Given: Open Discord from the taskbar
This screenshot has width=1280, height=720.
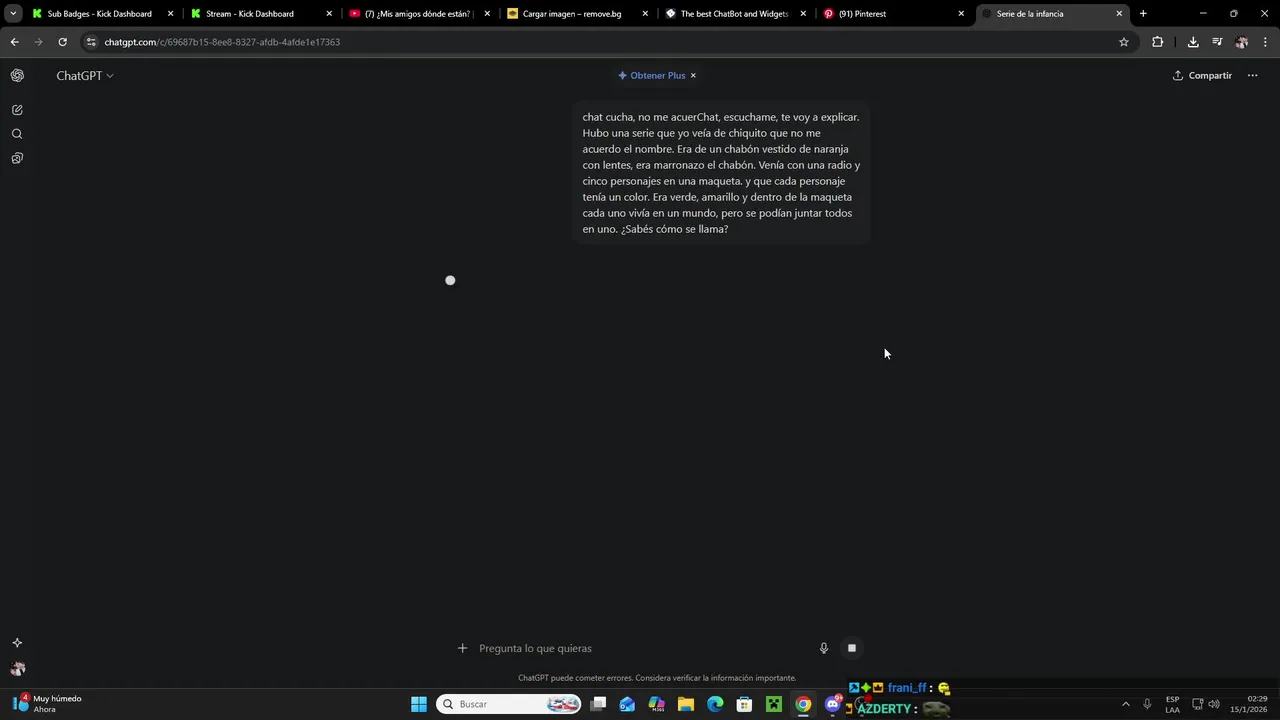Looking at the screenshot, I should 832,704.
